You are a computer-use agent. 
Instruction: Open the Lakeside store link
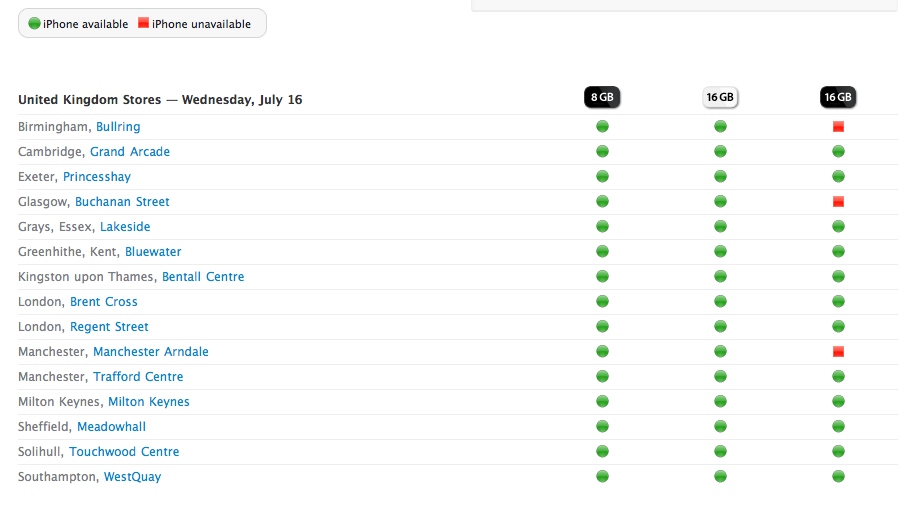coord(125,227)
